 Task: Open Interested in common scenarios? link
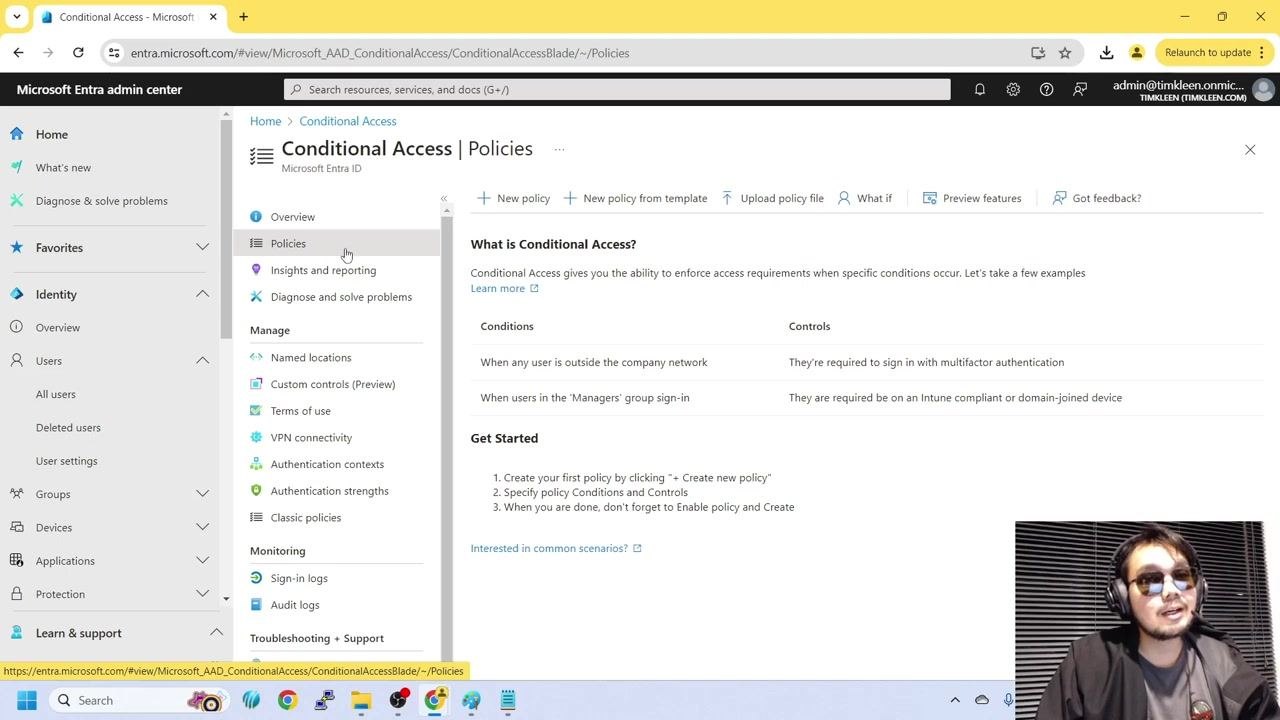click(x=556, y=548)
